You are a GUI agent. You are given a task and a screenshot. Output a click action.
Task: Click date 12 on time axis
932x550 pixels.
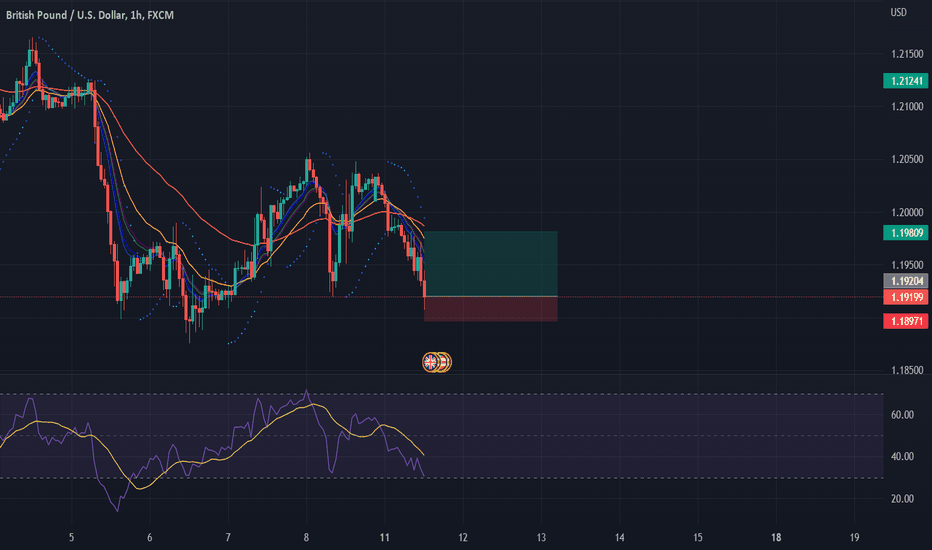pyautogui.click(x=463, y=538)
